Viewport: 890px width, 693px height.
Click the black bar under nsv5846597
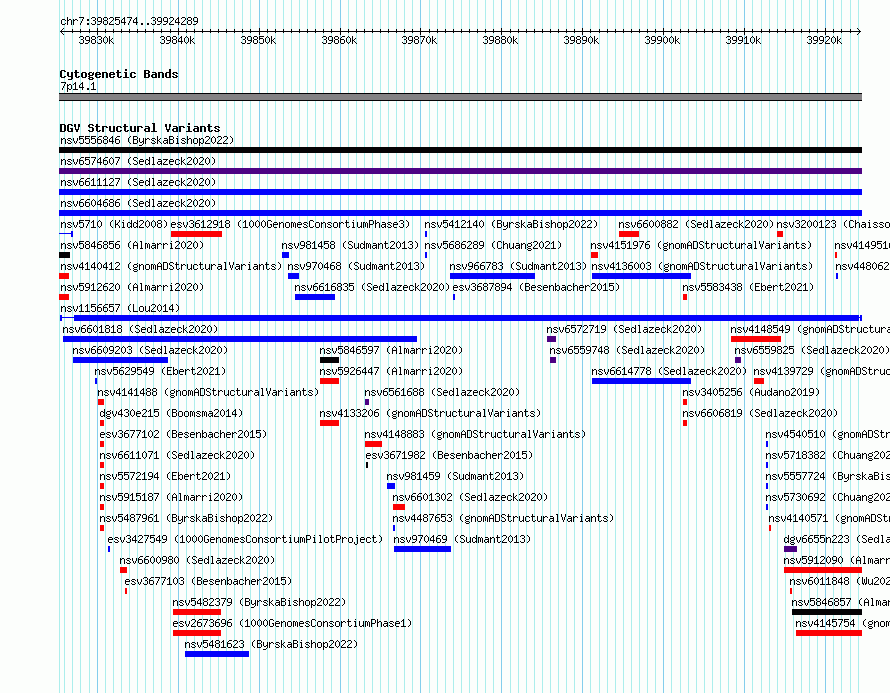tap(329, 360)
